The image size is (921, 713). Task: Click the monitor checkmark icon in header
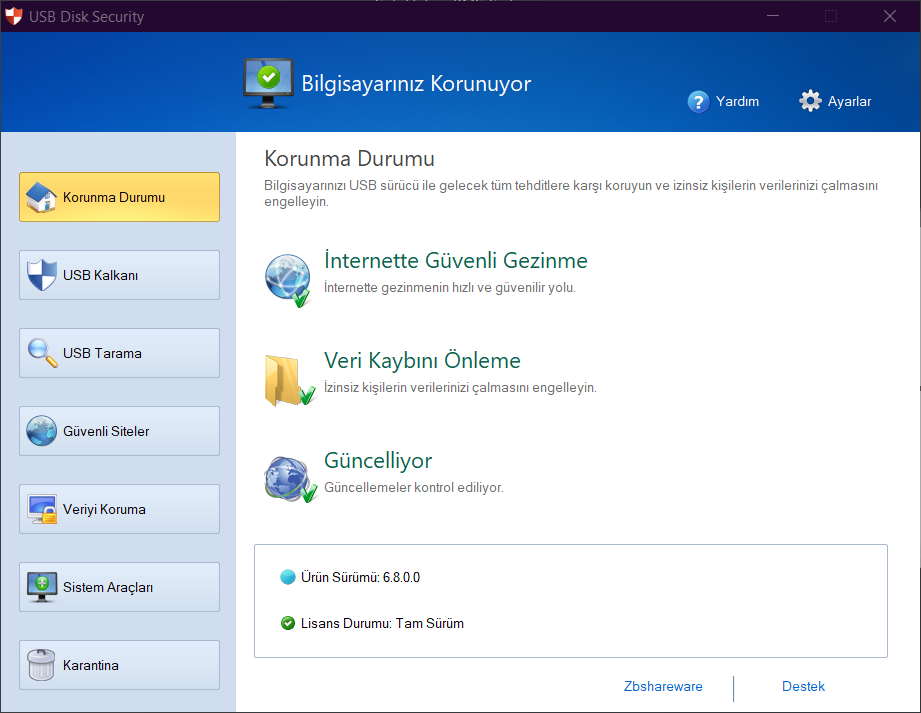(x=268, y=82)
